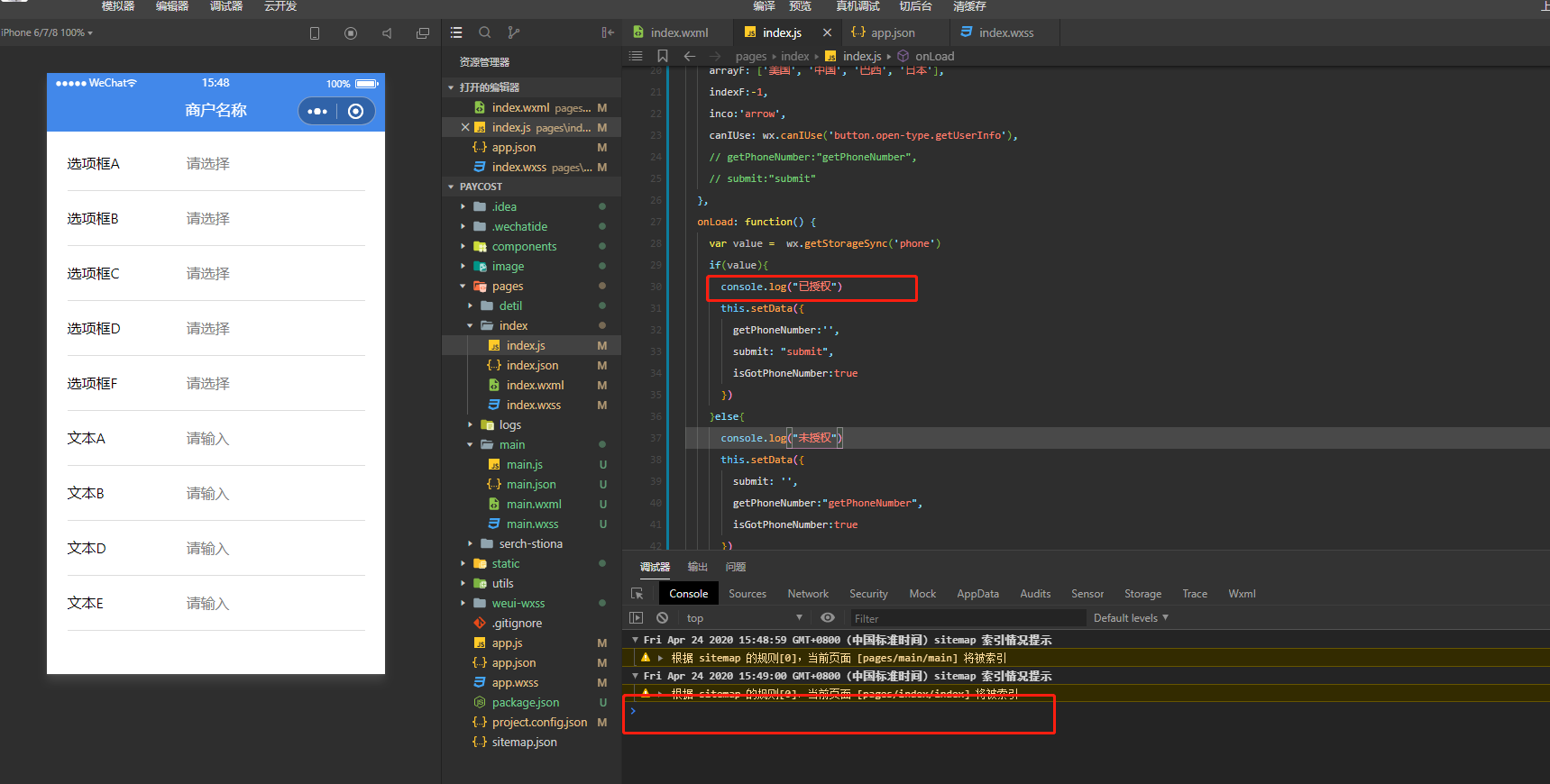Open the iPhone 6/7/8 device dropdown

click(47, 32)
